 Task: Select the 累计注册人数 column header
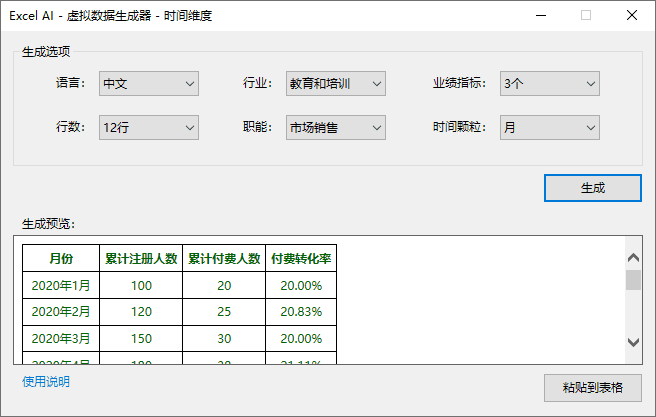pyautogui.click(x=141, y=258)
